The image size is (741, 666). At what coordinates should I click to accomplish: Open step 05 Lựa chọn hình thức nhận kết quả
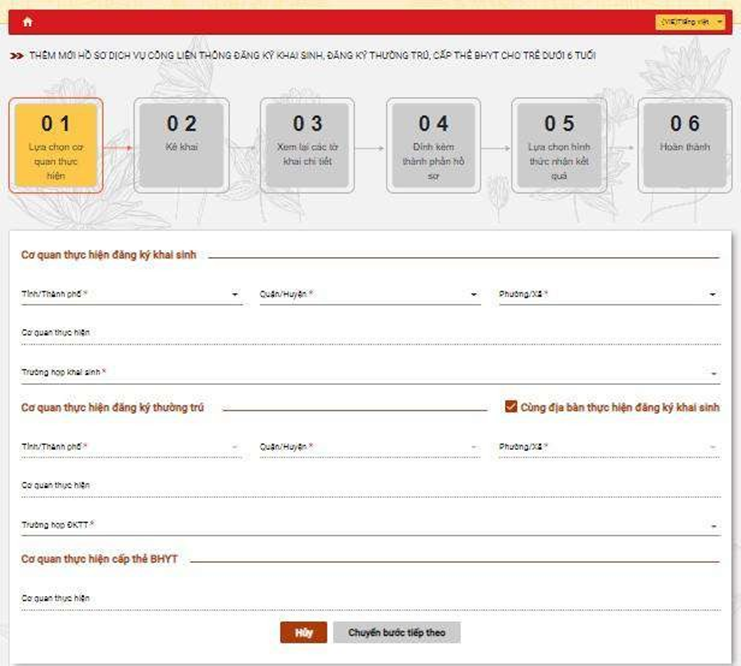(x=559, y=145)
